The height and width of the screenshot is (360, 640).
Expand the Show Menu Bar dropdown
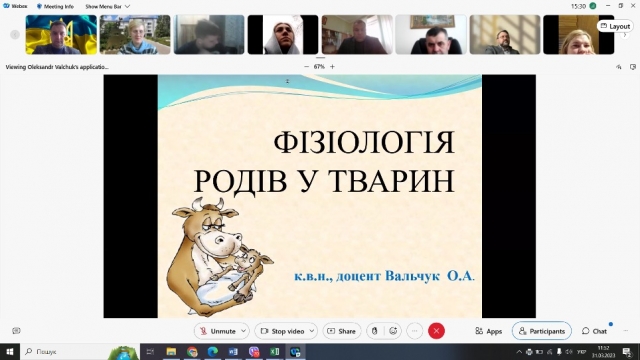point(107,7)
